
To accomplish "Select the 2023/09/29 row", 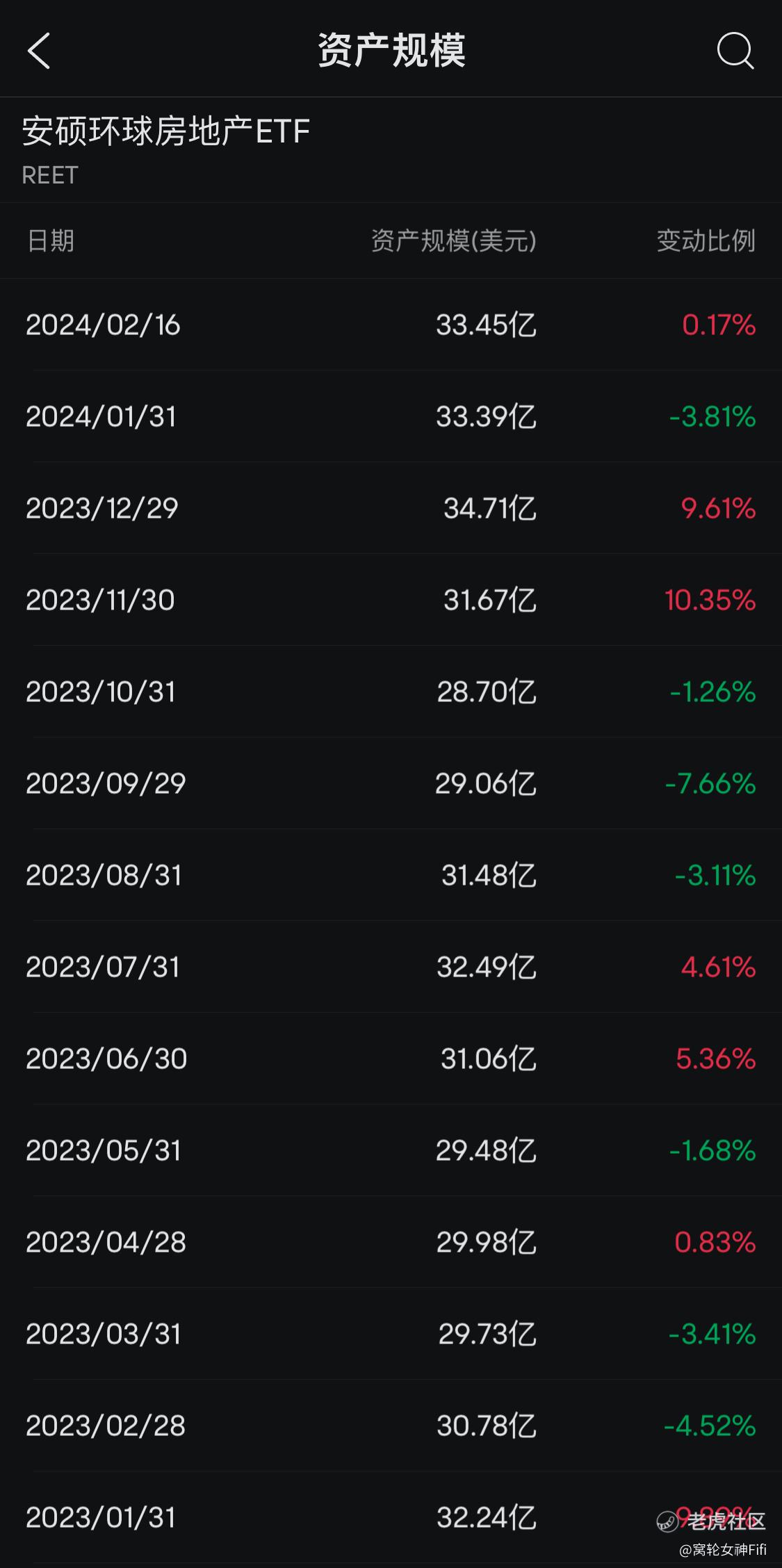I will [x=391, y=783].
